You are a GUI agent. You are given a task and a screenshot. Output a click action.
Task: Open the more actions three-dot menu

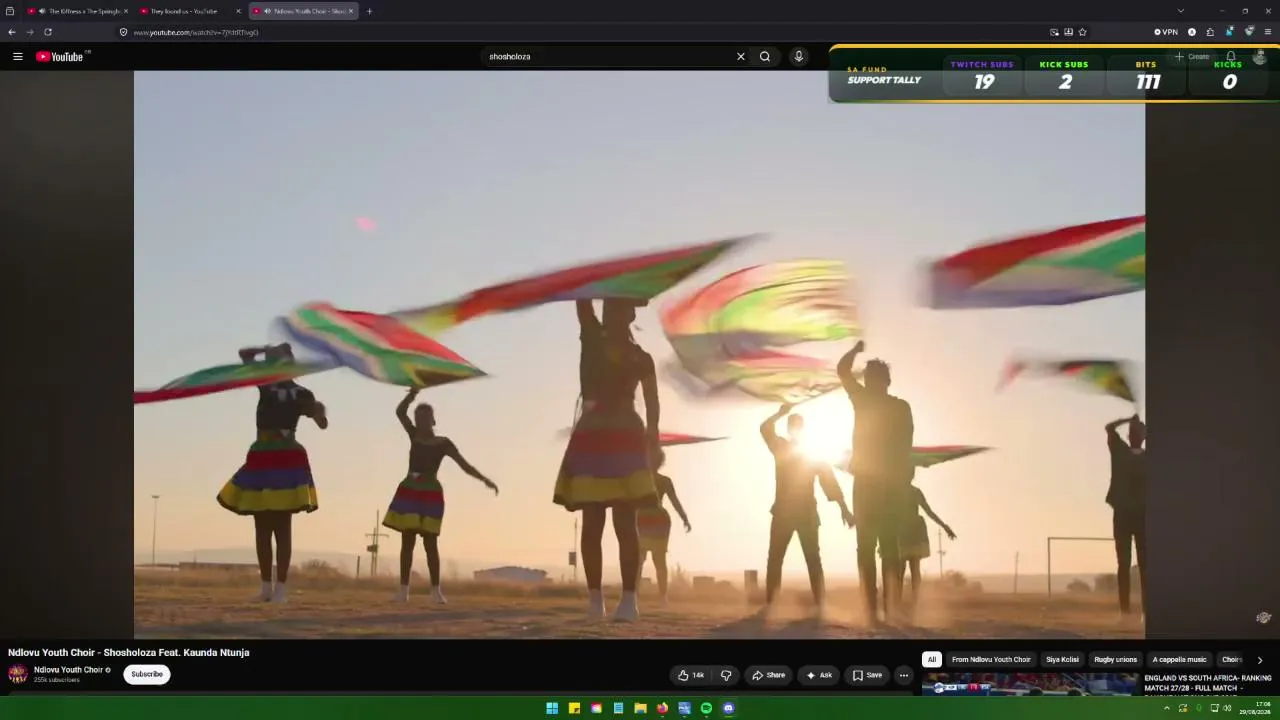tap(904, 675)
